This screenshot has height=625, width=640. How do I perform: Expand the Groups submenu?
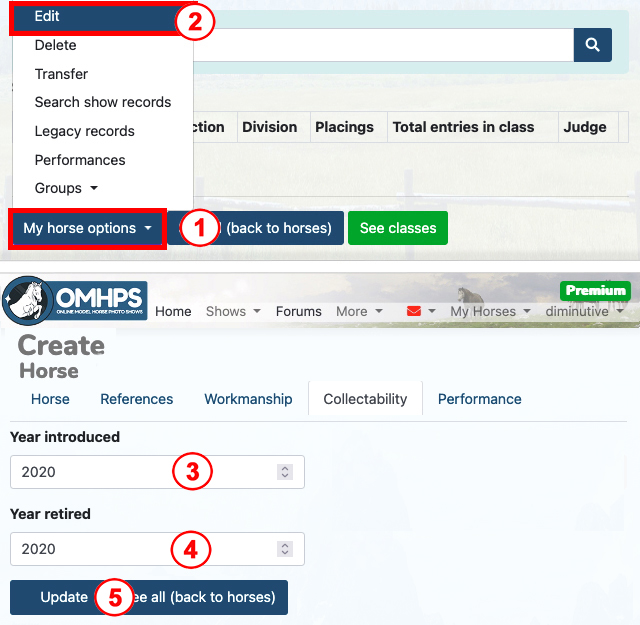tap(66, 188)
